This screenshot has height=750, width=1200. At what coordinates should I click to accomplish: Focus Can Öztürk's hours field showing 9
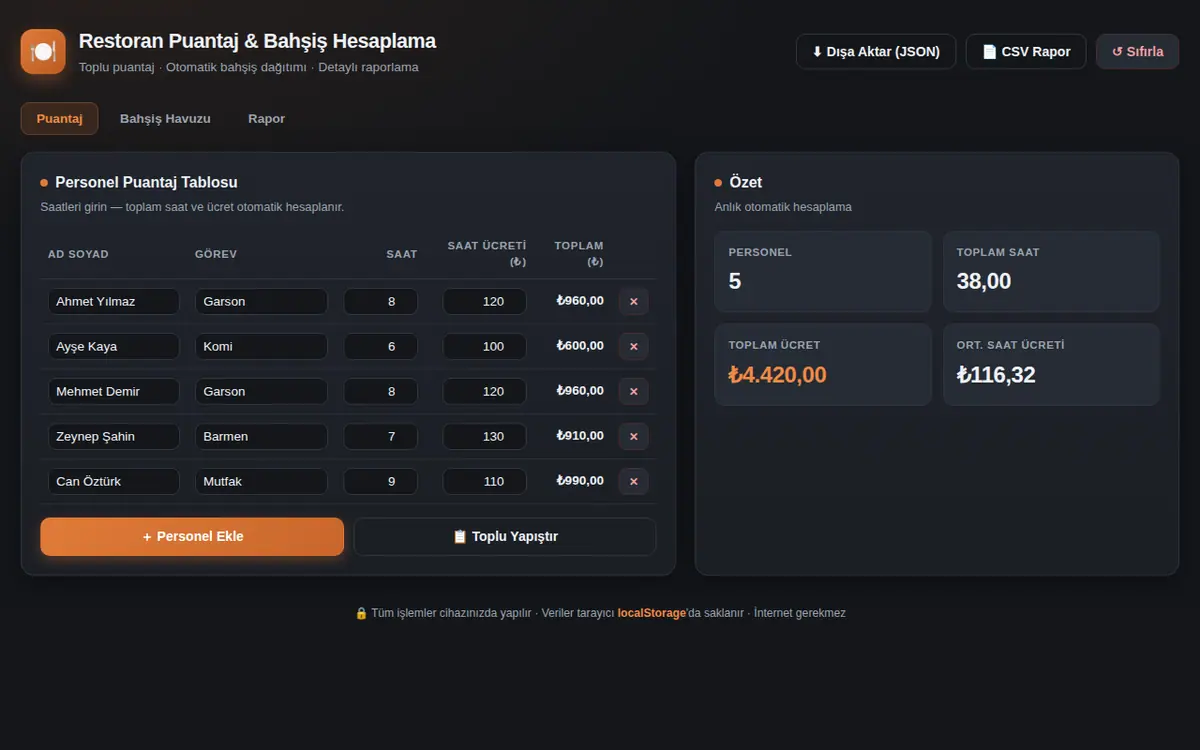coord(381,482)
